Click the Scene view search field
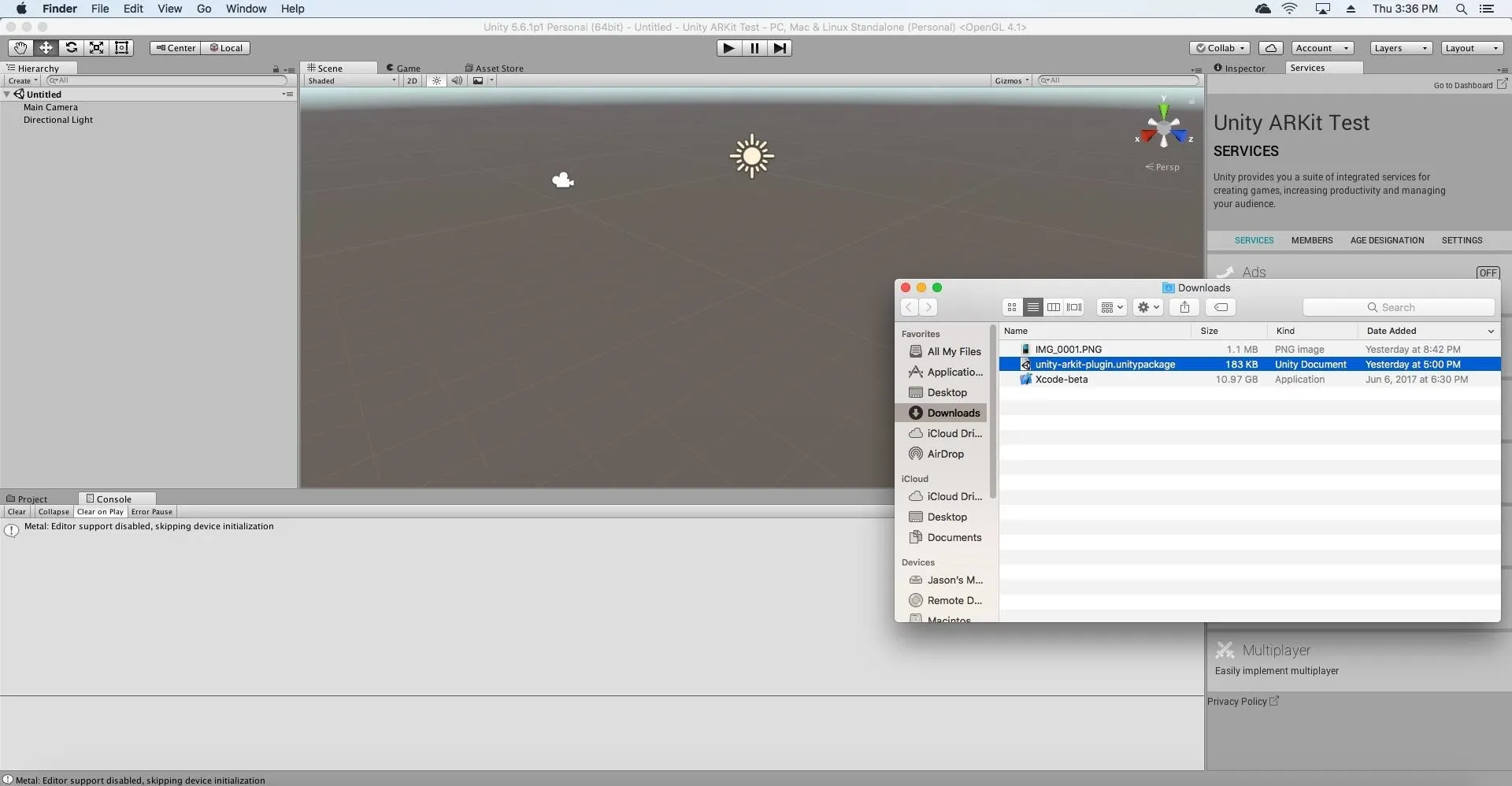This screenshot has width=1512, height=786. [x=1117, y=80]
